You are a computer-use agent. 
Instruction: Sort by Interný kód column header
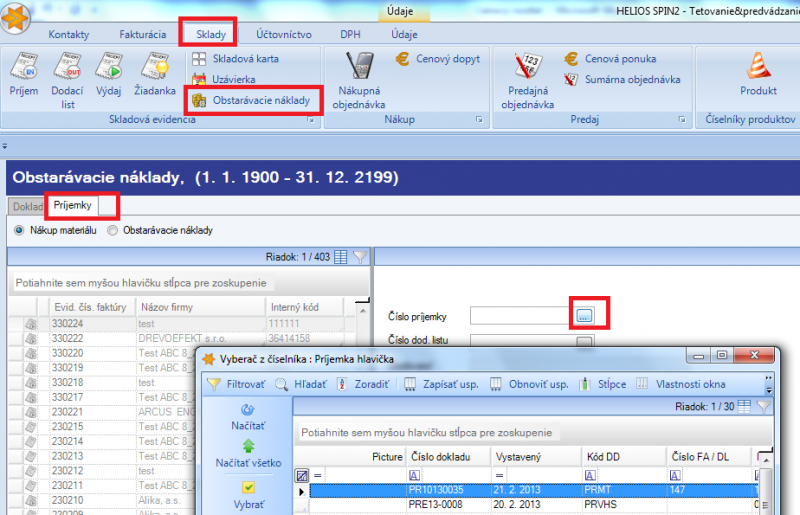(304, 307)
